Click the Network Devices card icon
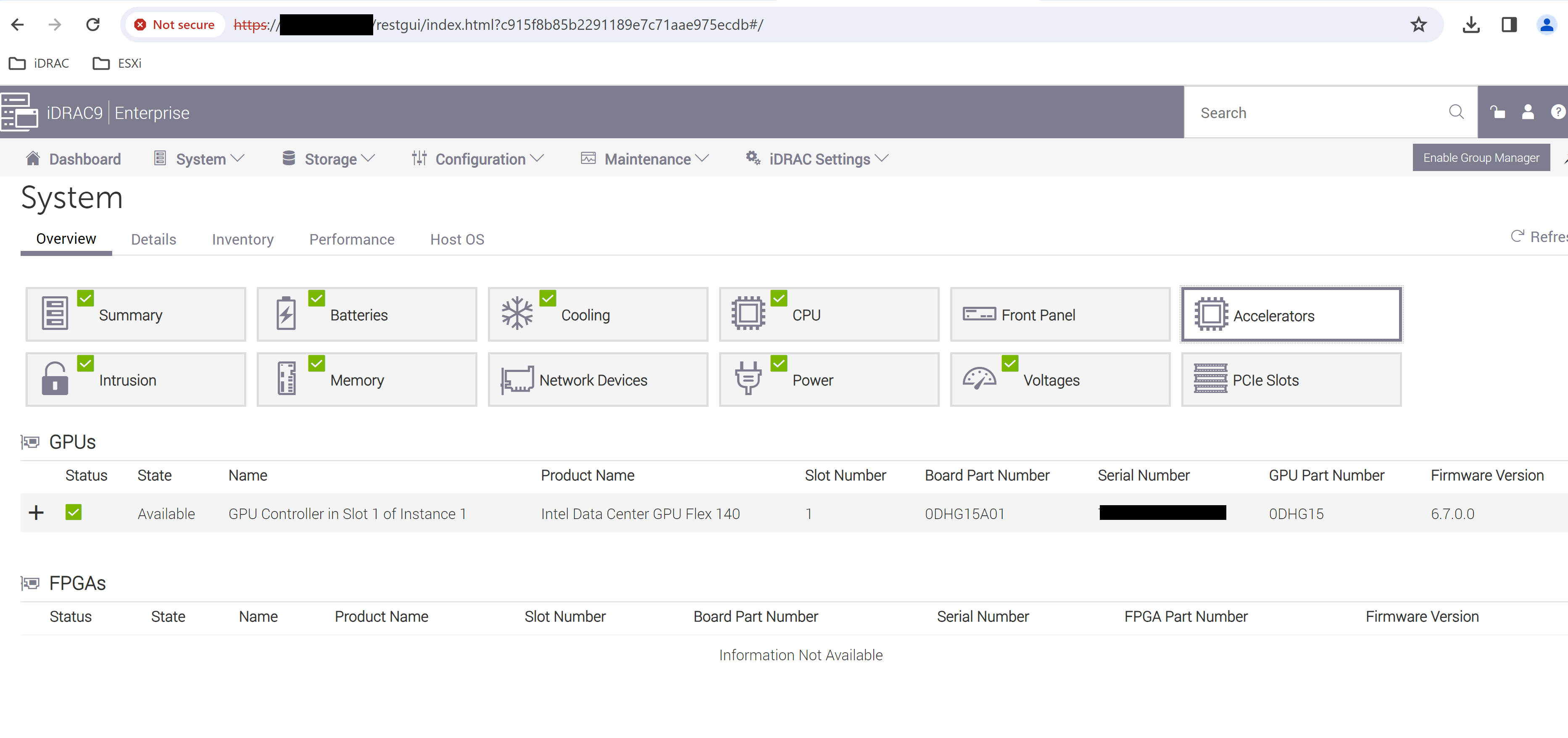Screen dimensions: 1568x738 (517, 380)
